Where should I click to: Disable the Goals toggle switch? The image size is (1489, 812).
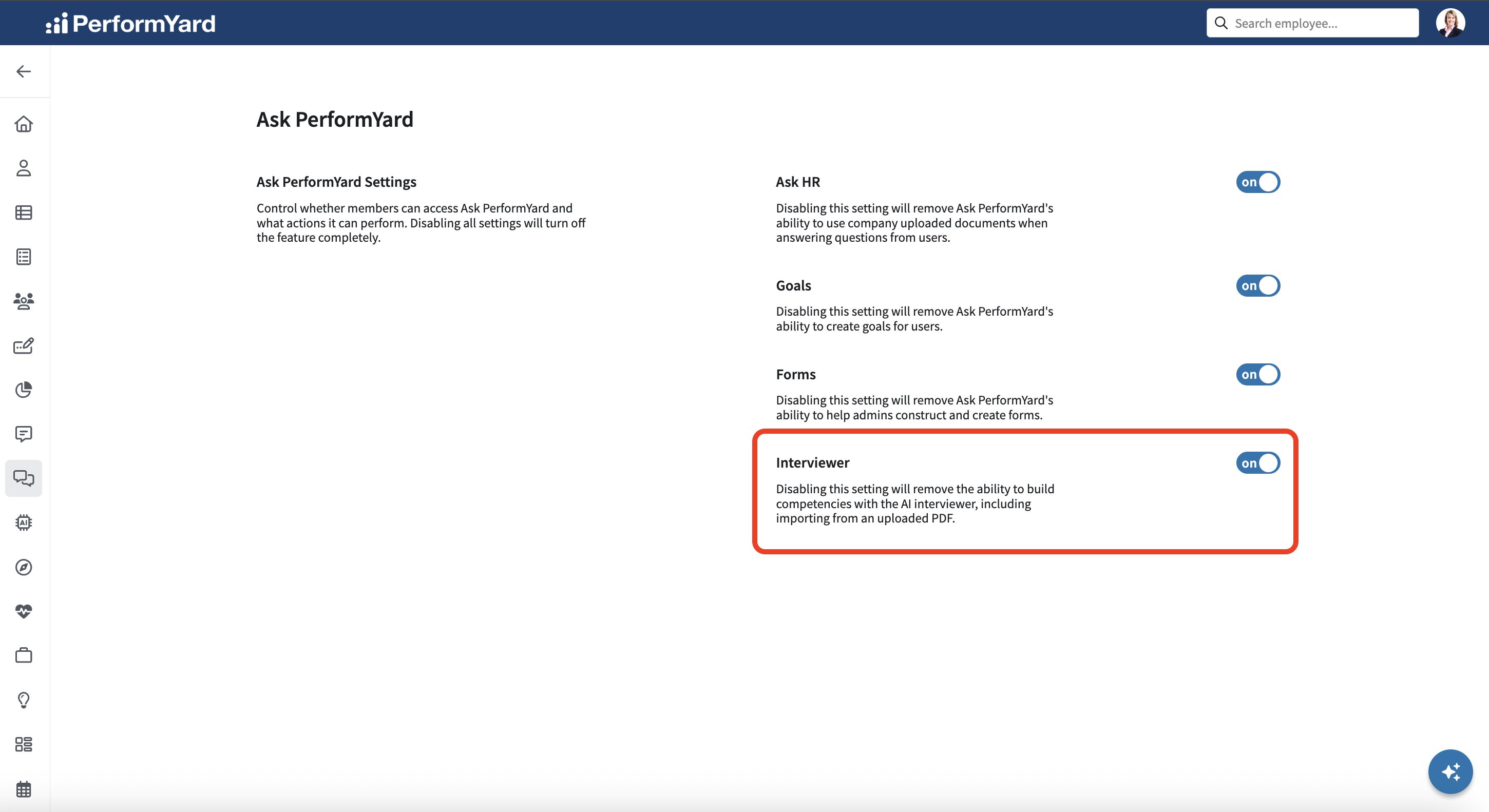coord(1258,285)
